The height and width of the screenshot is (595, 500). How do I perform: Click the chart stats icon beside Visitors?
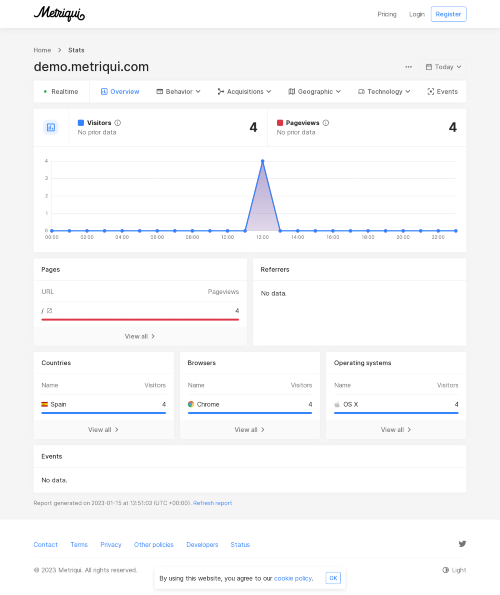(x=51, y=128)
